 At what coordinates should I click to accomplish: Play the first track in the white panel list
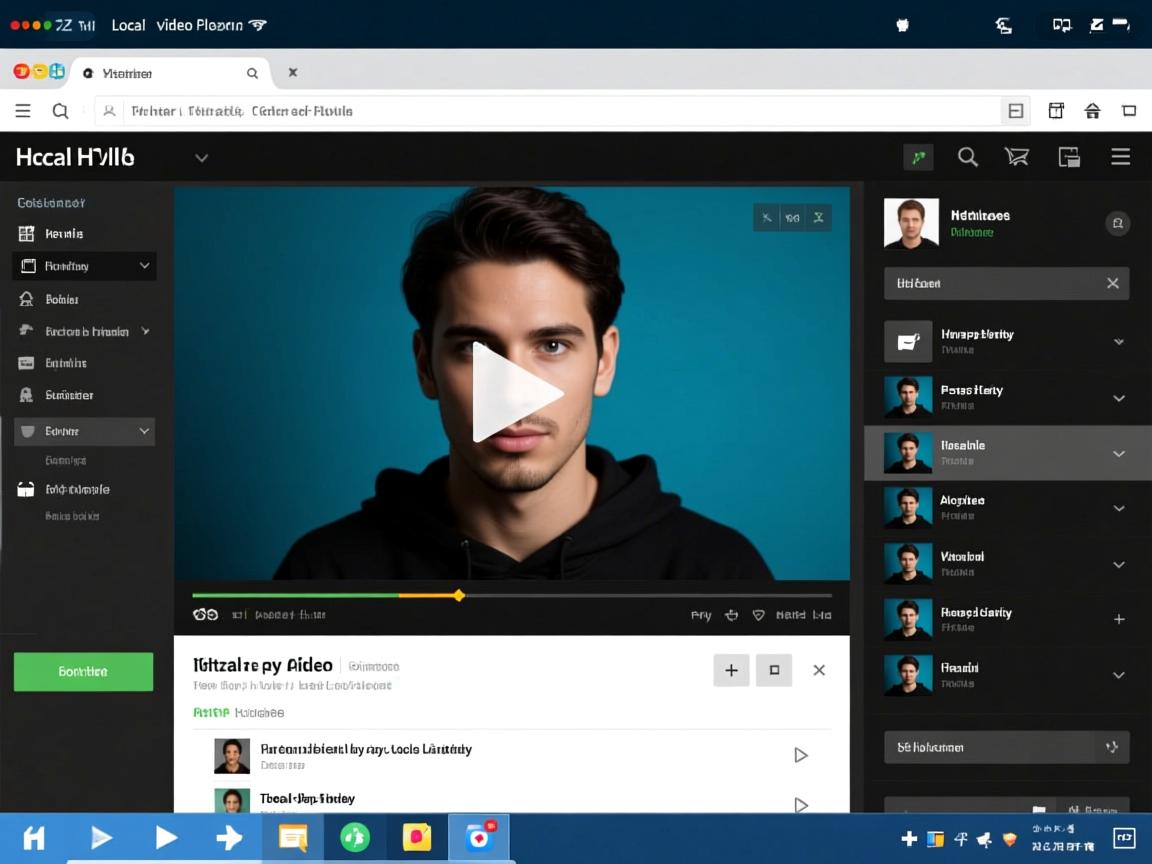click(800, 756)
